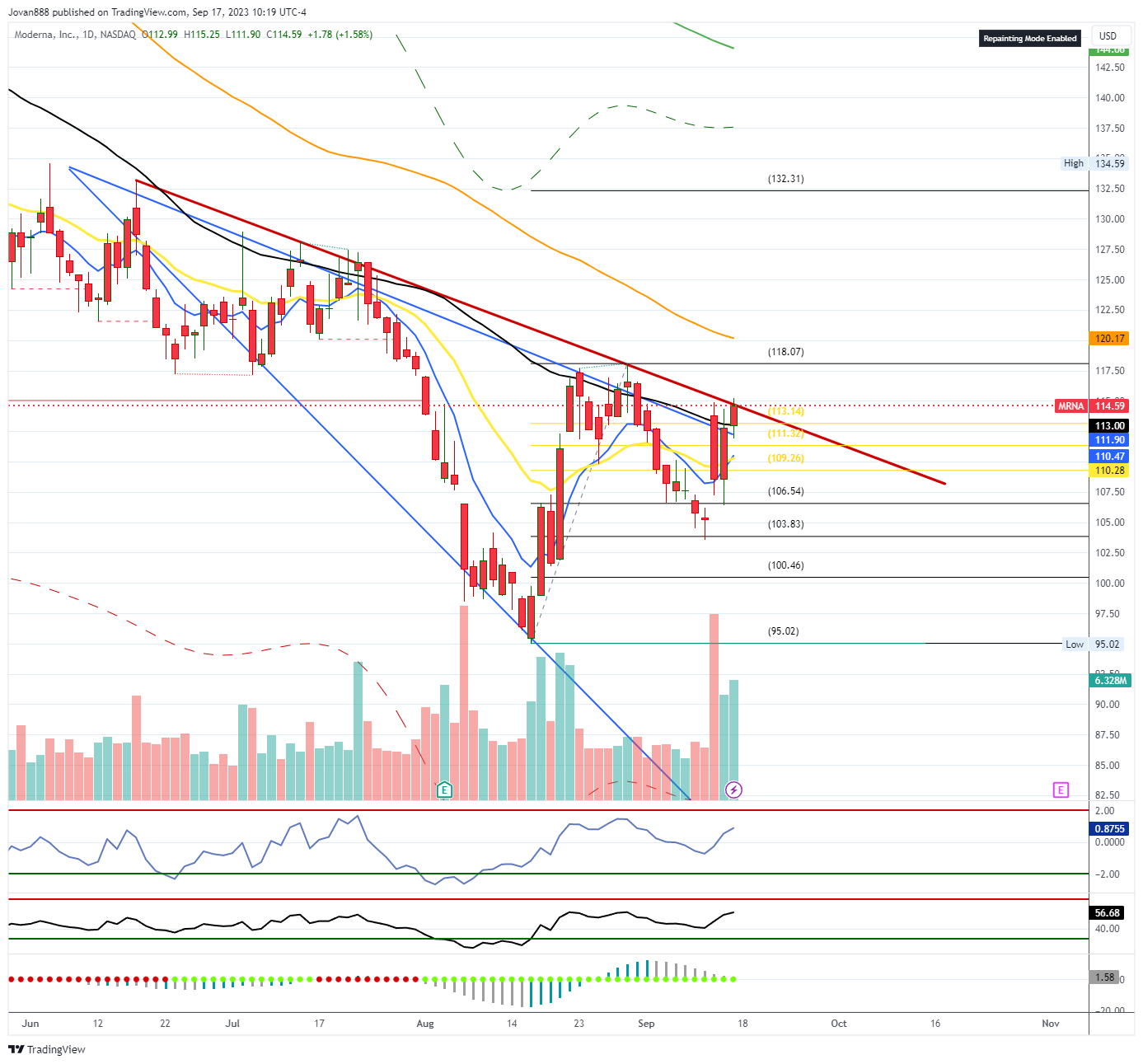Click the Repainting Mode Enabled label
Viewport: 1143px width, 1064px height.
(1030, 38)
